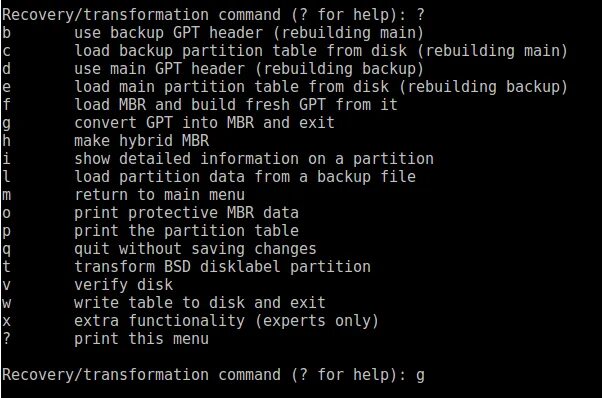The width and height of the screenshot is (602, 398).
Task: Click the top Recovery/transformation command prompt line
Action: point(213,15)
